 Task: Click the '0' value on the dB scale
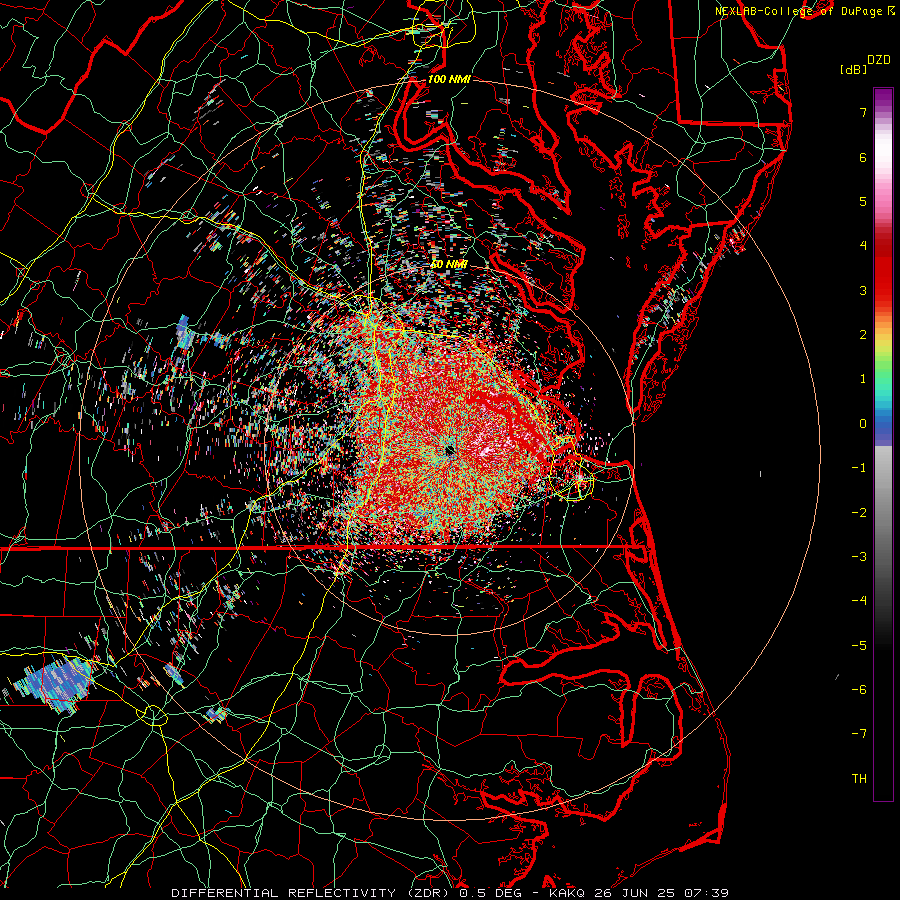tap(863, 424)
